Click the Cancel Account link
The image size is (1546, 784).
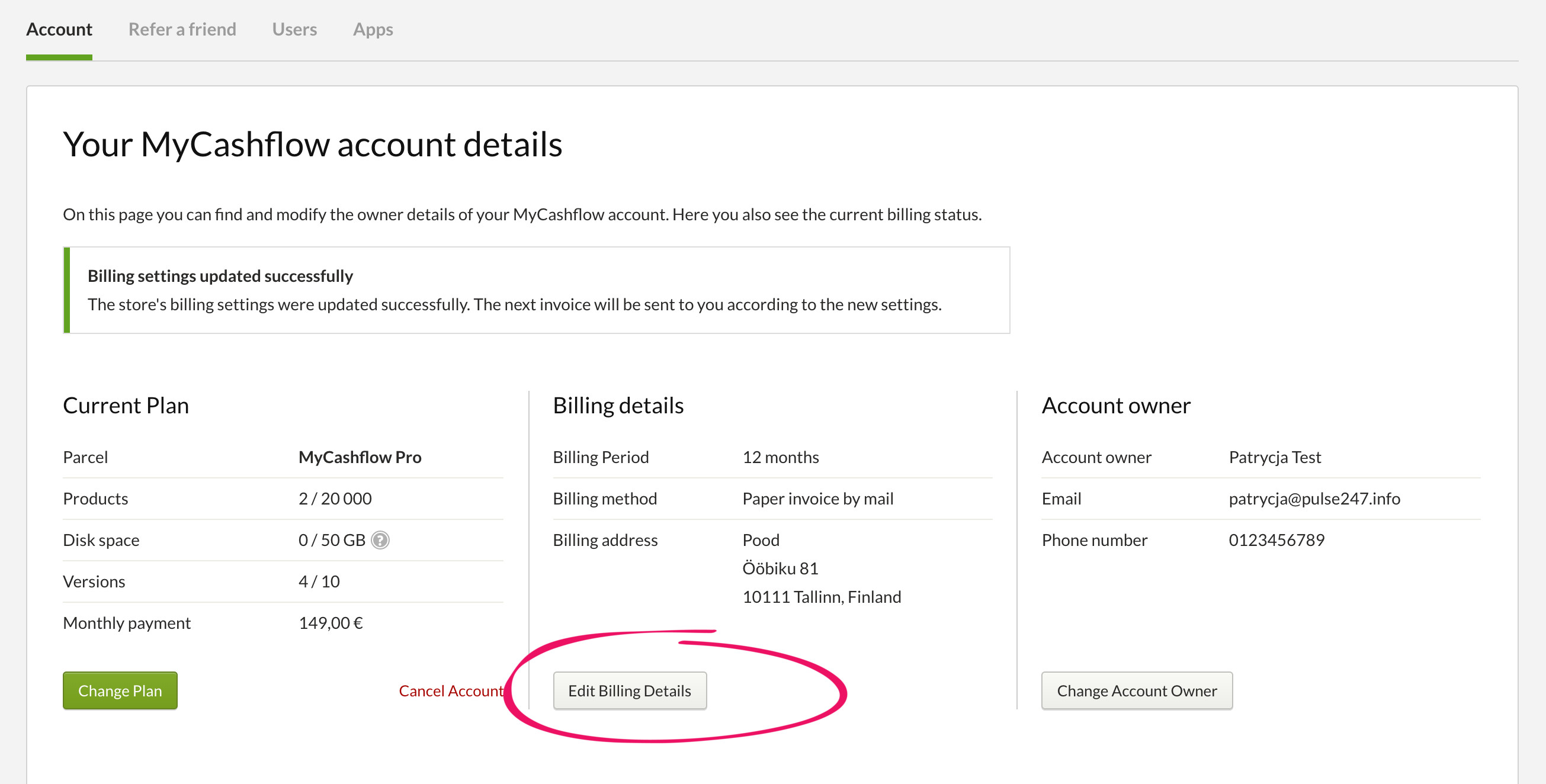click(451, 690)
